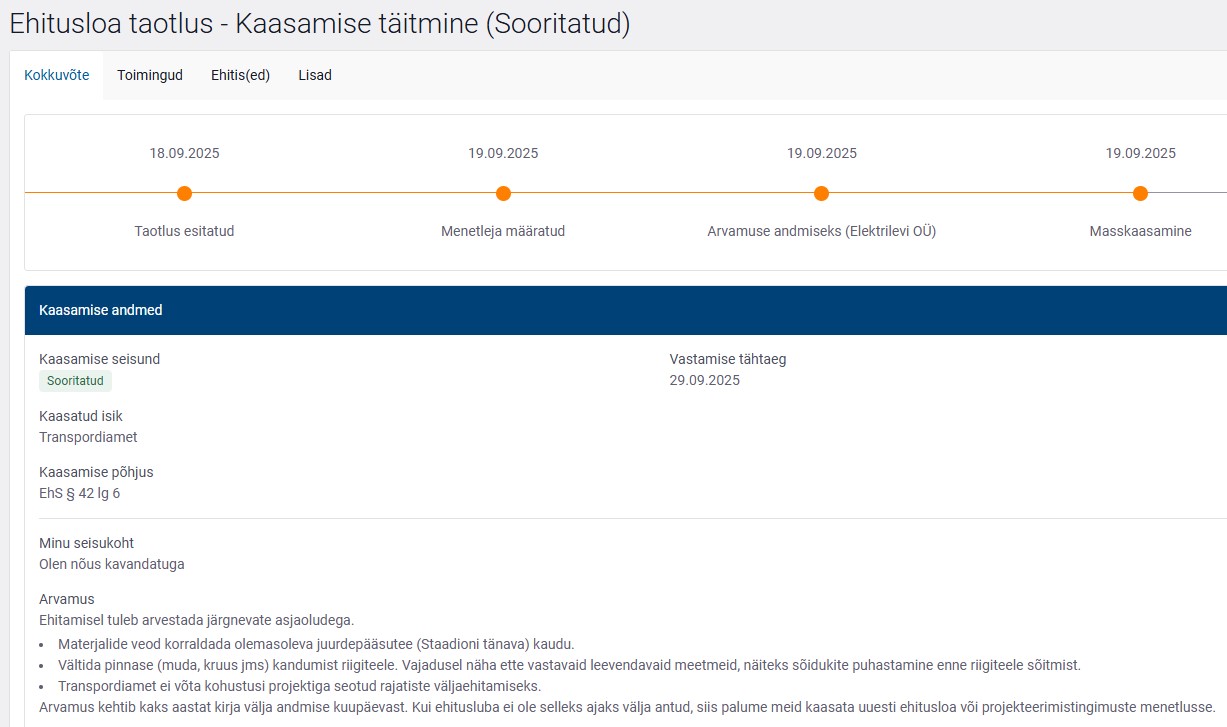
Task: Select the Menetleja määratud timeline dot
Action: click(503, 193)
